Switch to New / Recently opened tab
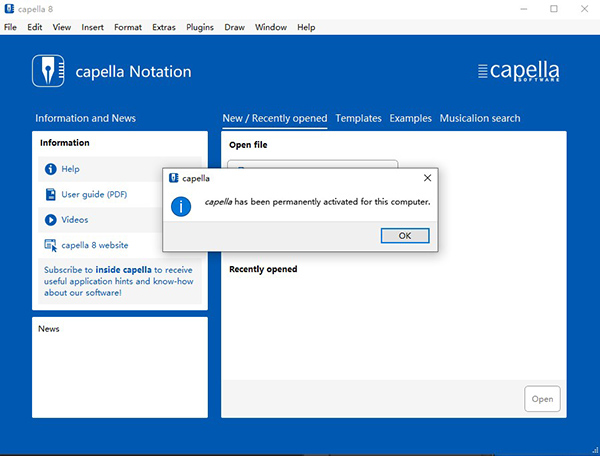 point(275,119)
